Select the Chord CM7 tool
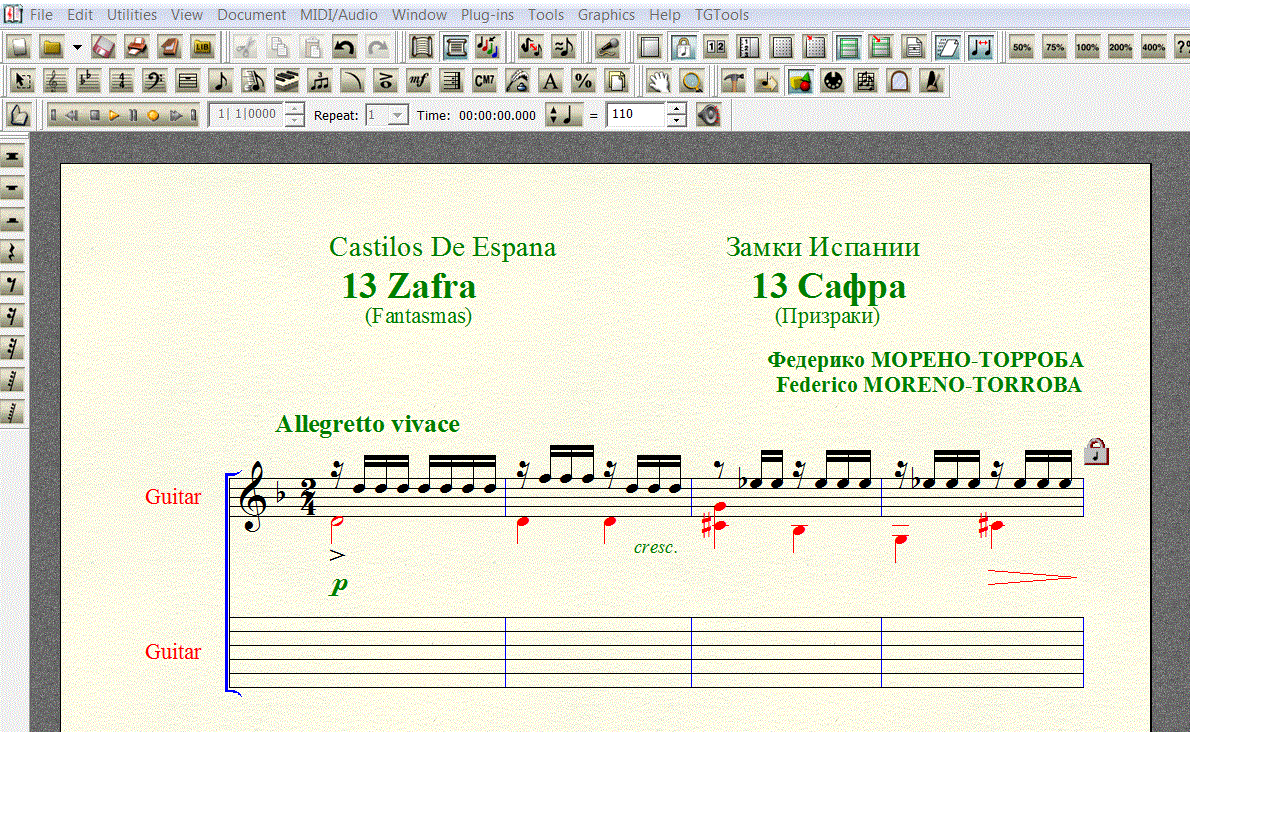Image resolution: width=1274 pixels, height=817 pixels. [x=485, y=81]
